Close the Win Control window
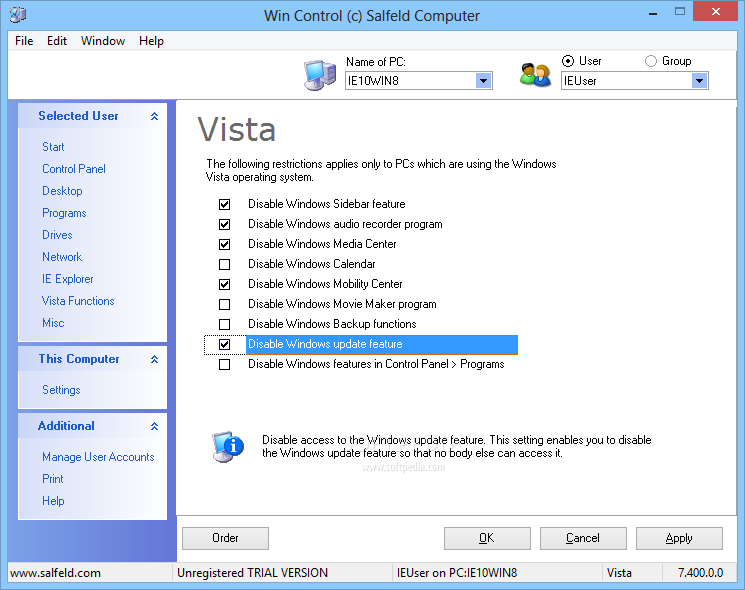This screenshot has width=745, height=590. point(715,11)
